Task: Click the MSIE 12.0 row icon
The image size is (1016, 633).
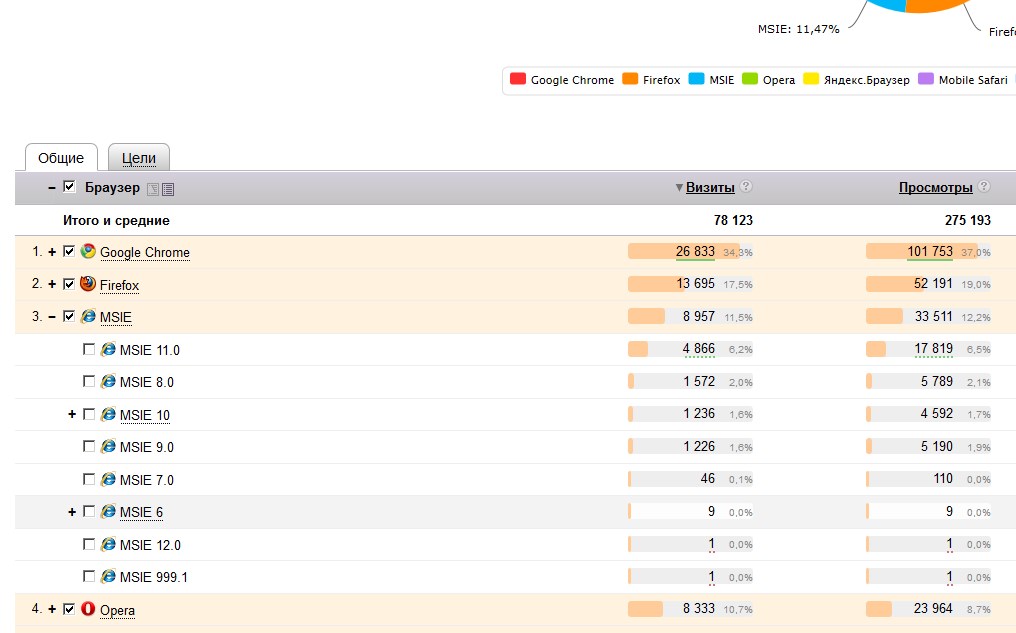Action: 108,544
